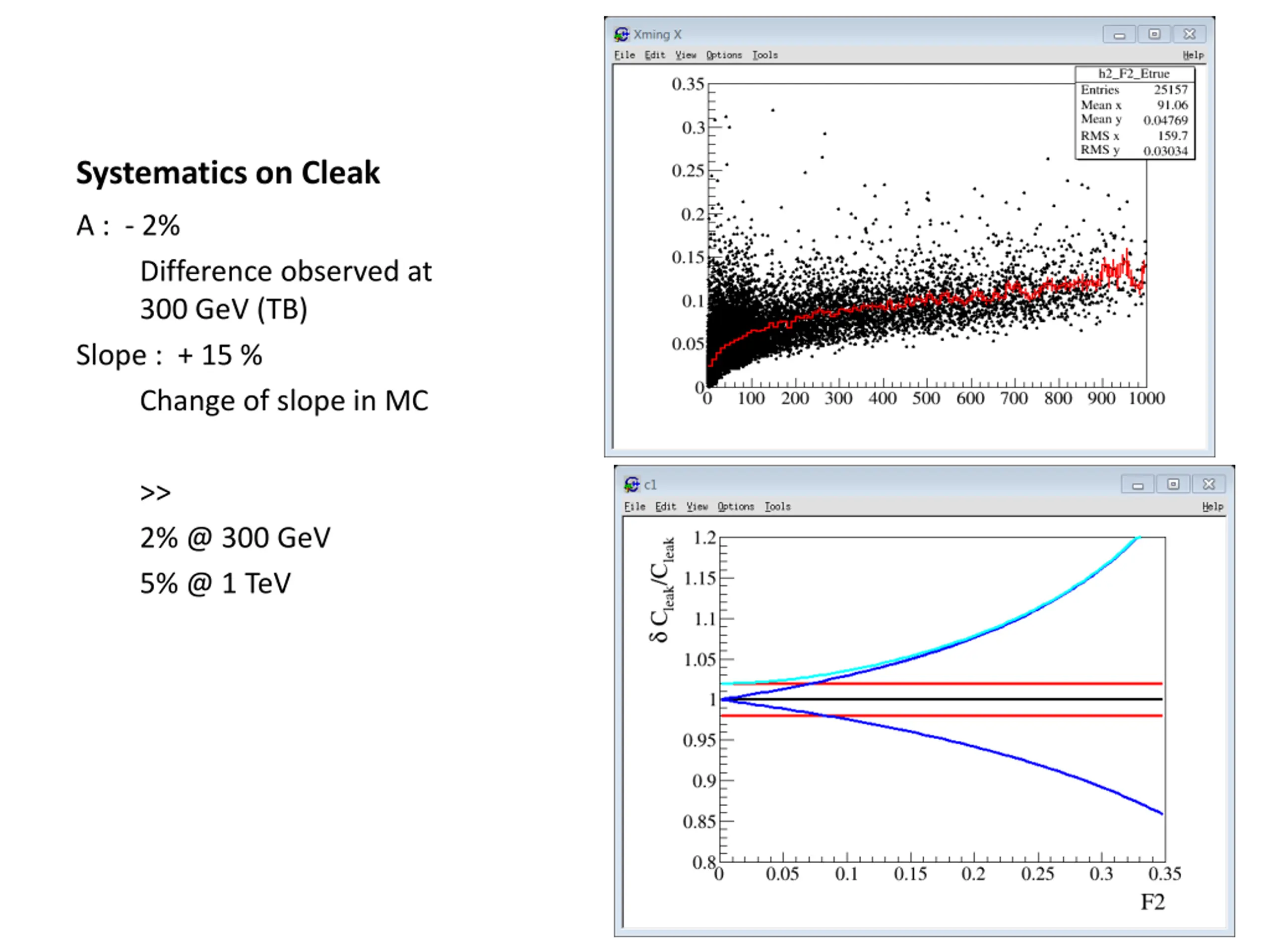Click the δ Cleak/Cleak y-axis title
The height and width of the screenshot is (952, 1270).
click(x=661, y=591)
